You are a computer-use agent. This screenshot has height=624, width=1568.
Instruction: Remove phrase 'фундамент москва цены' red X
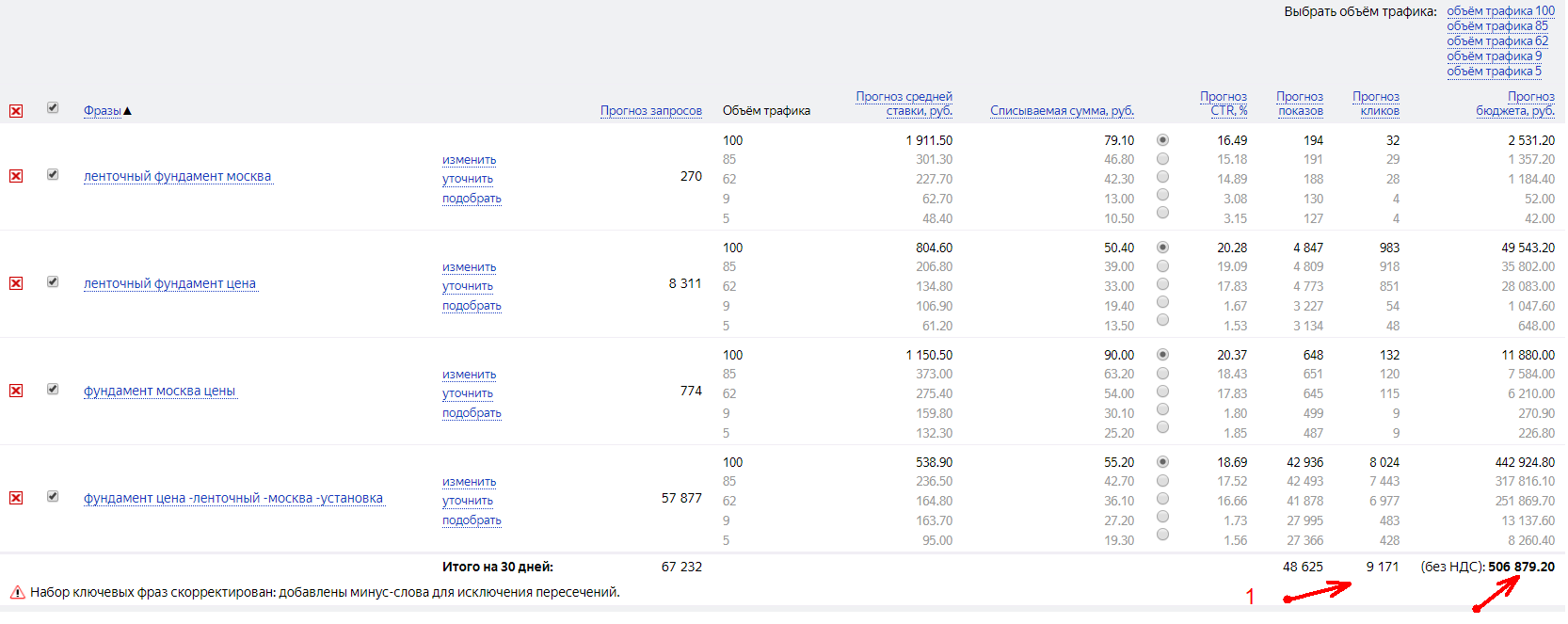click(16, 391)
